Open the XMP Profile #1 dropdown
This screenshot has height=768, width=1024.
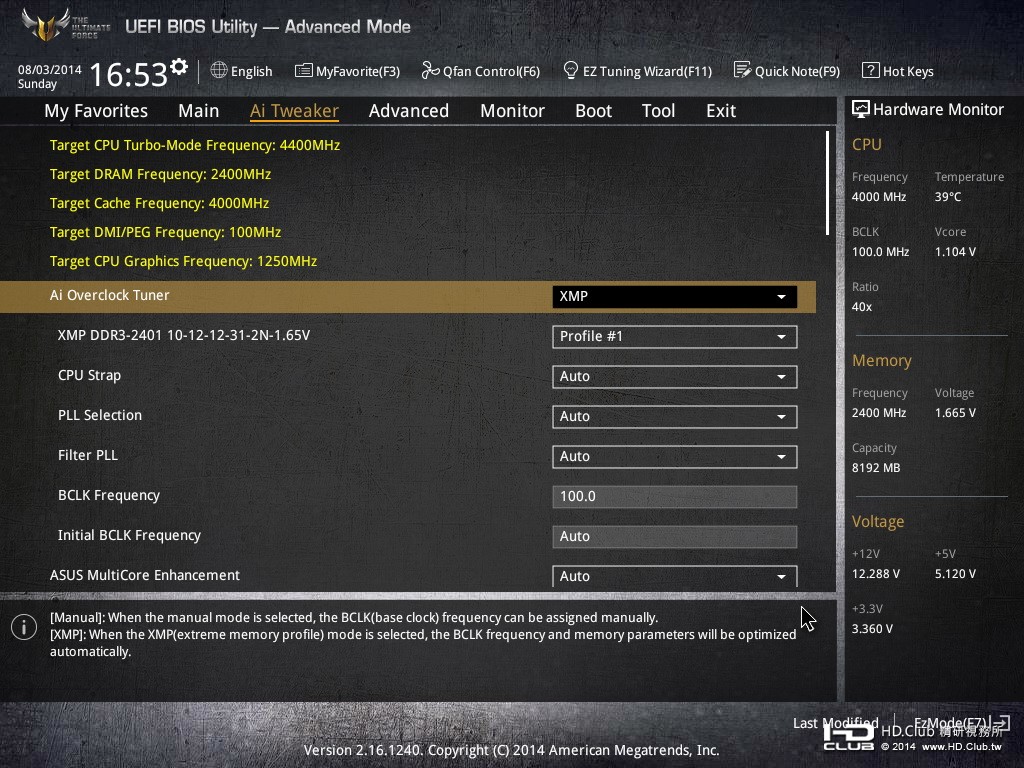click(x=675, y=336)
